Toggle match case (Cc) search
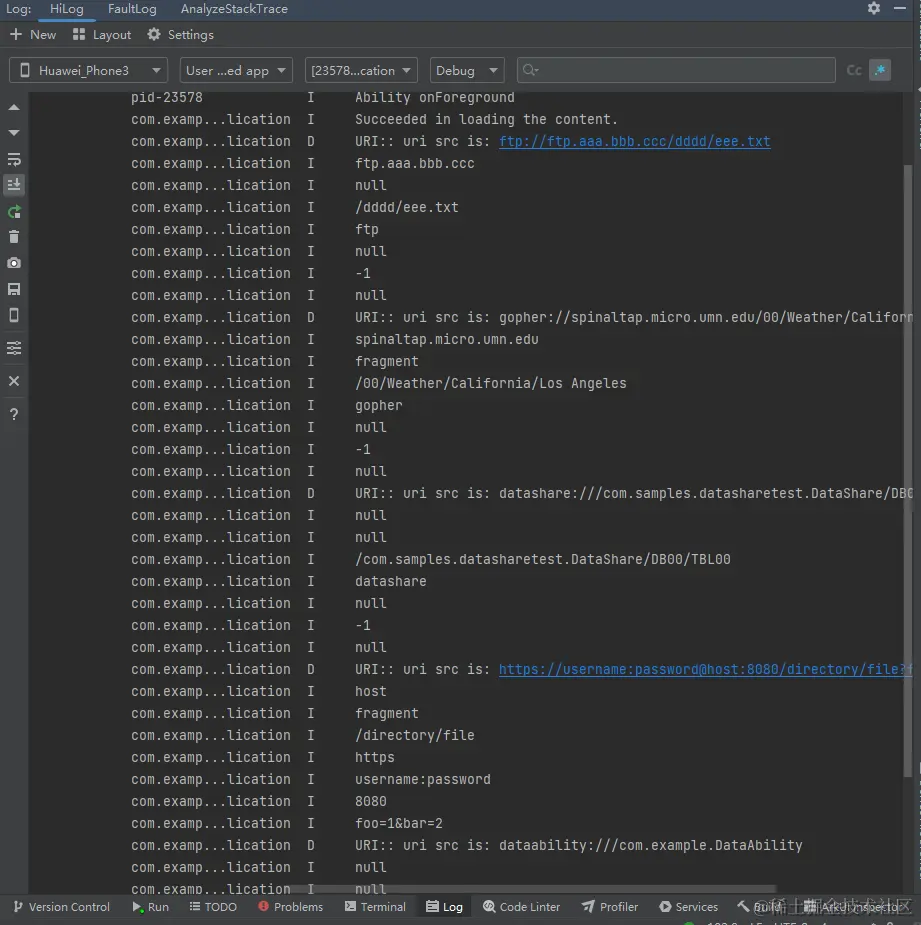This screenshot has width=921, height=925. (854, 70)
